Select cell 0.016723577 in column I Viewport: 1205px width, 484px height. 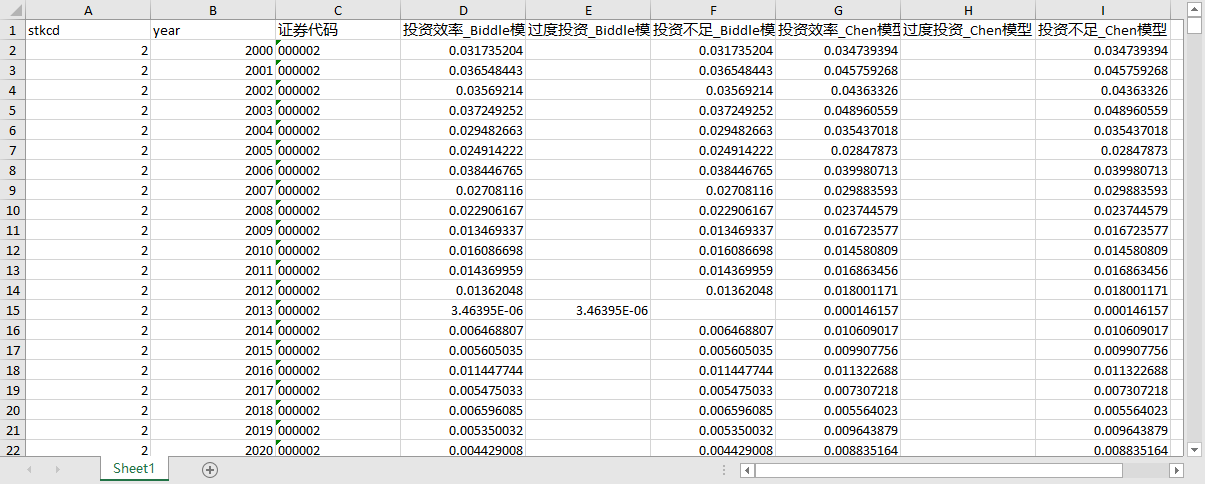coord(1103,230)
